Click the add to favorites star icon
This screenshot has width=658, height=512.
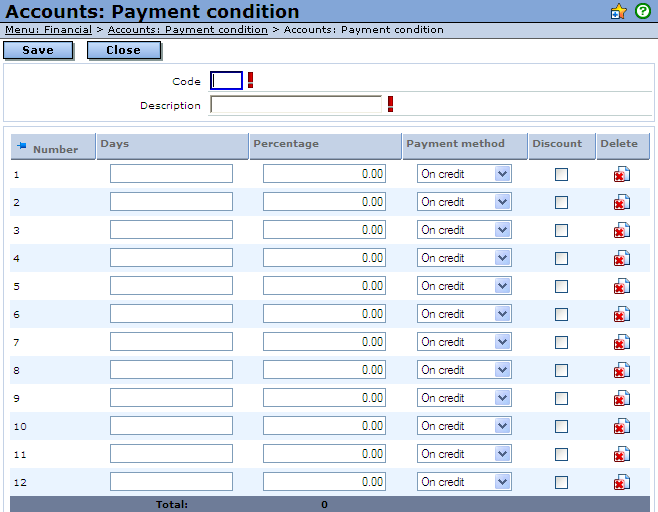[619, 12]
